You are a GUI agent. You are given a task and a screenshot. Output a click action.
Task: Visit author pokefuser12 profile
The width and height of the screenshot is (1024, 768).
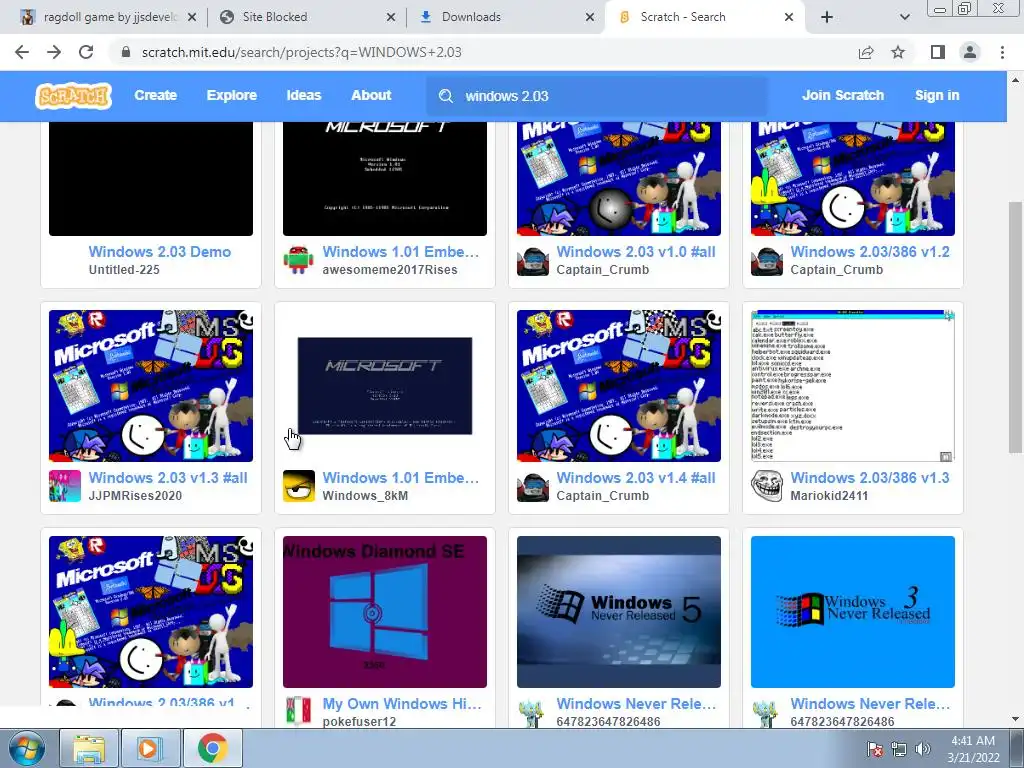(x=359, y=722)
